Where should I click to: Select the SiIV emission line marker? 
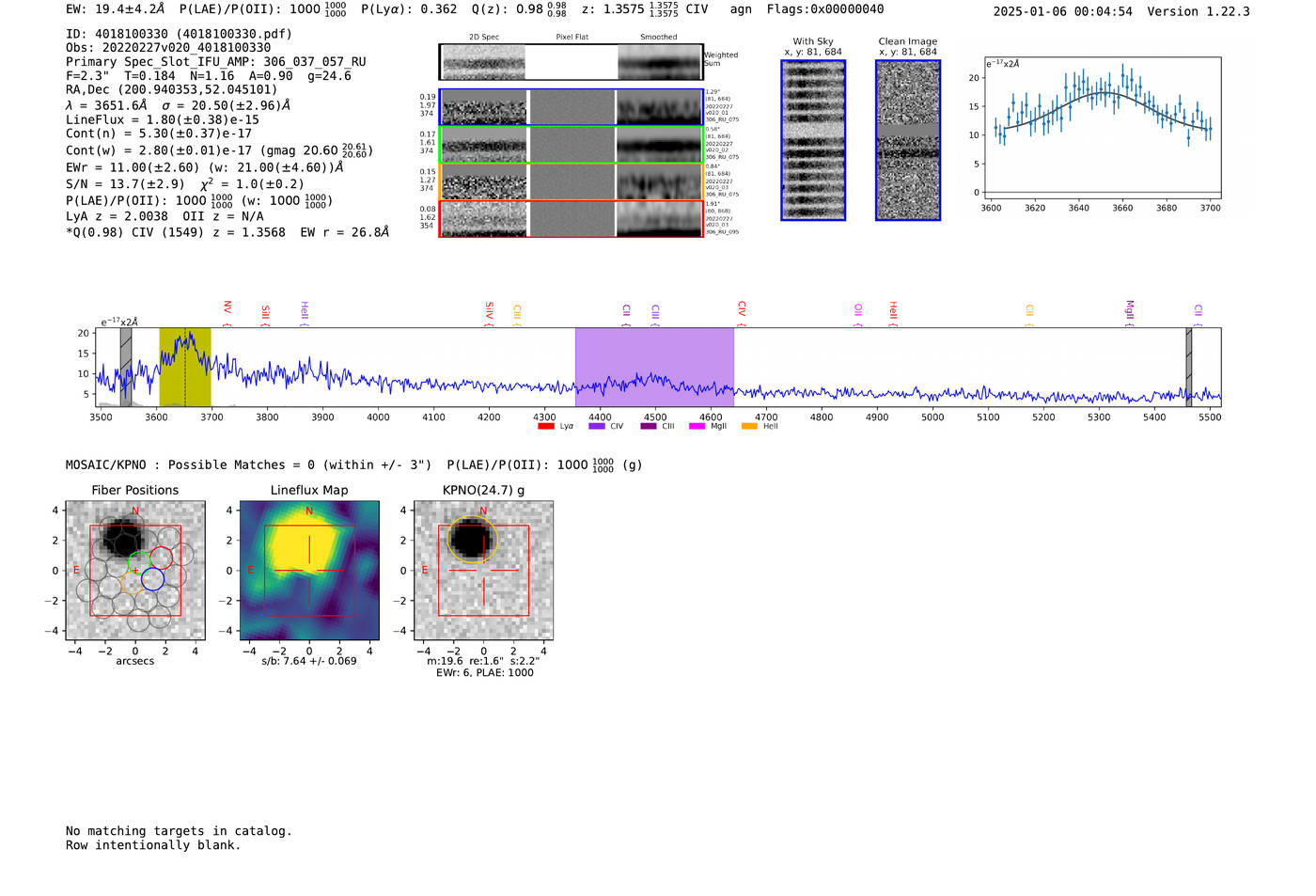490,314
